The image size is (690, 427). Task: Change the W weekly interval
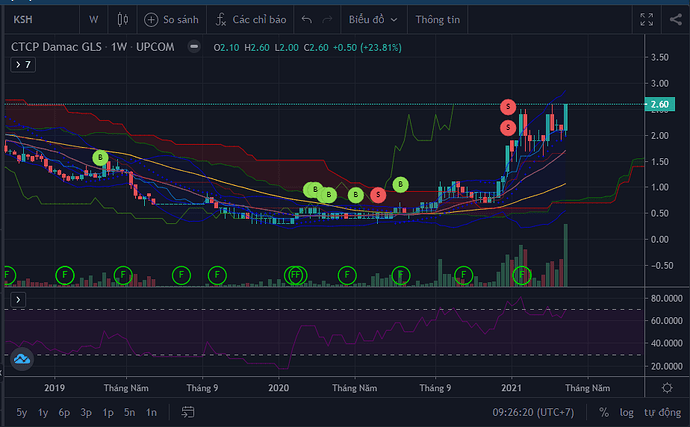tap(93, 19)
